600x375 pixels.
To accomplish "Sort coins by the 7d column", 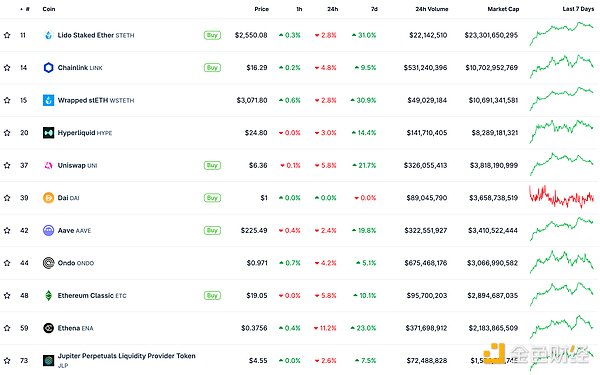I will (x=374, y=9).
